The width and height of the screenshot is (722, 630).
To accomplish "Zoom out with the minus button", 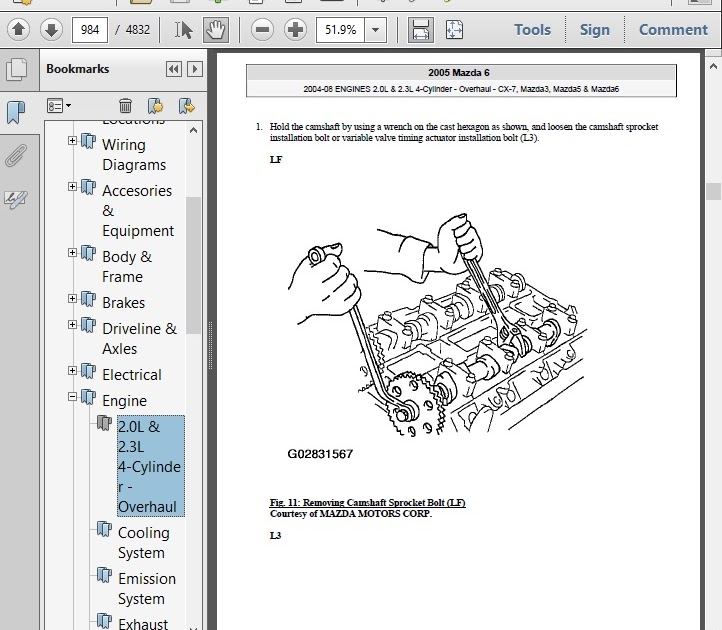I will coord(262,30).
